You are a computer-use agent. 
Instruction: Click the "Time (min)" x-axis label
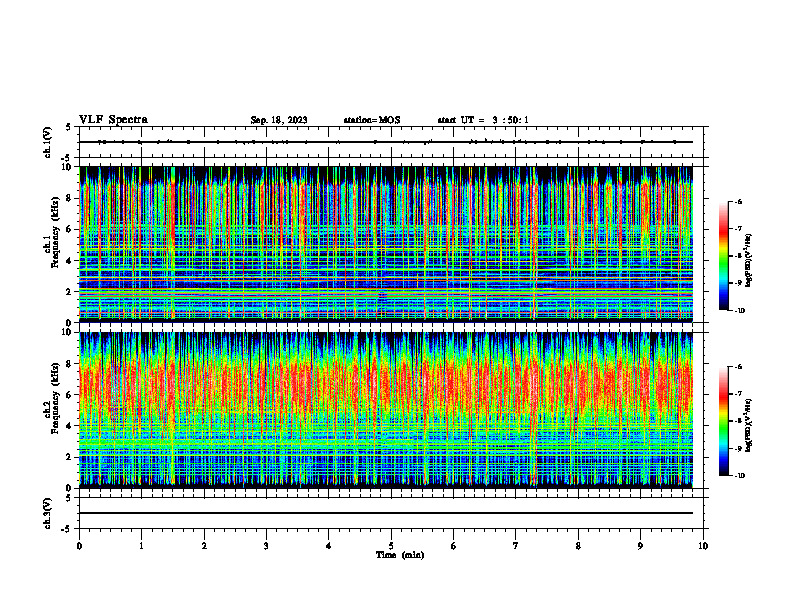(x=400, y=555)
